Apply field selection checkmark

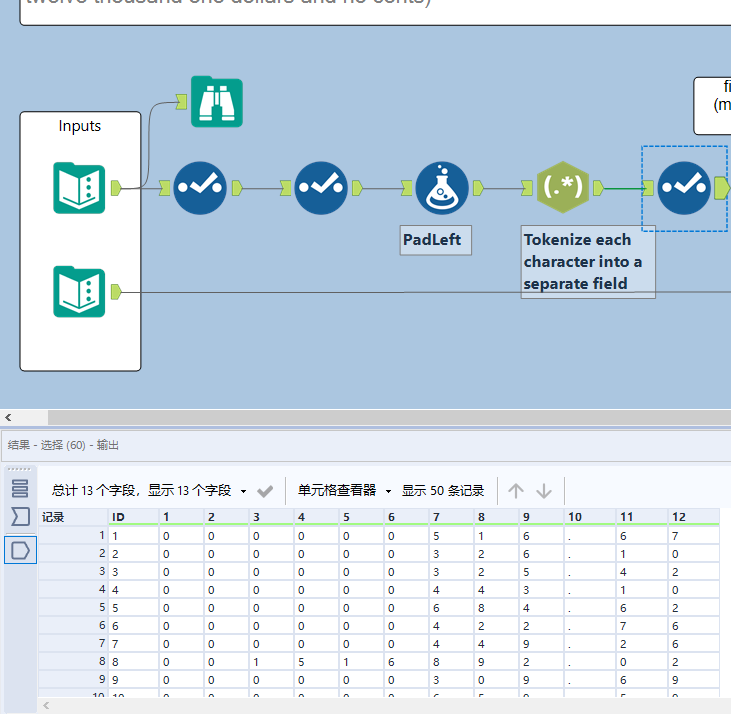[x=265, y=491]
